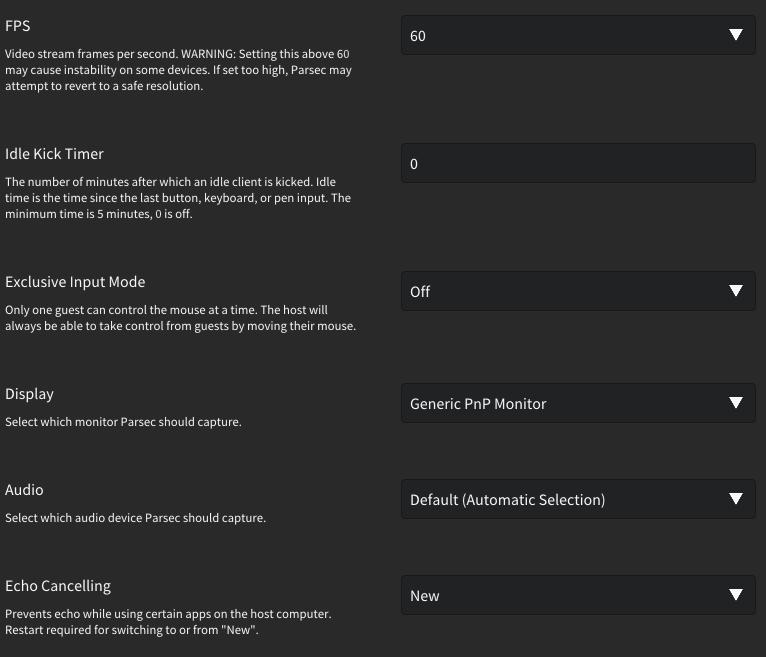This screenshot has height=657, width=766.
Task: Click the arrow icon on Exclusive Input Mode
Action: [x=736, y=291]
